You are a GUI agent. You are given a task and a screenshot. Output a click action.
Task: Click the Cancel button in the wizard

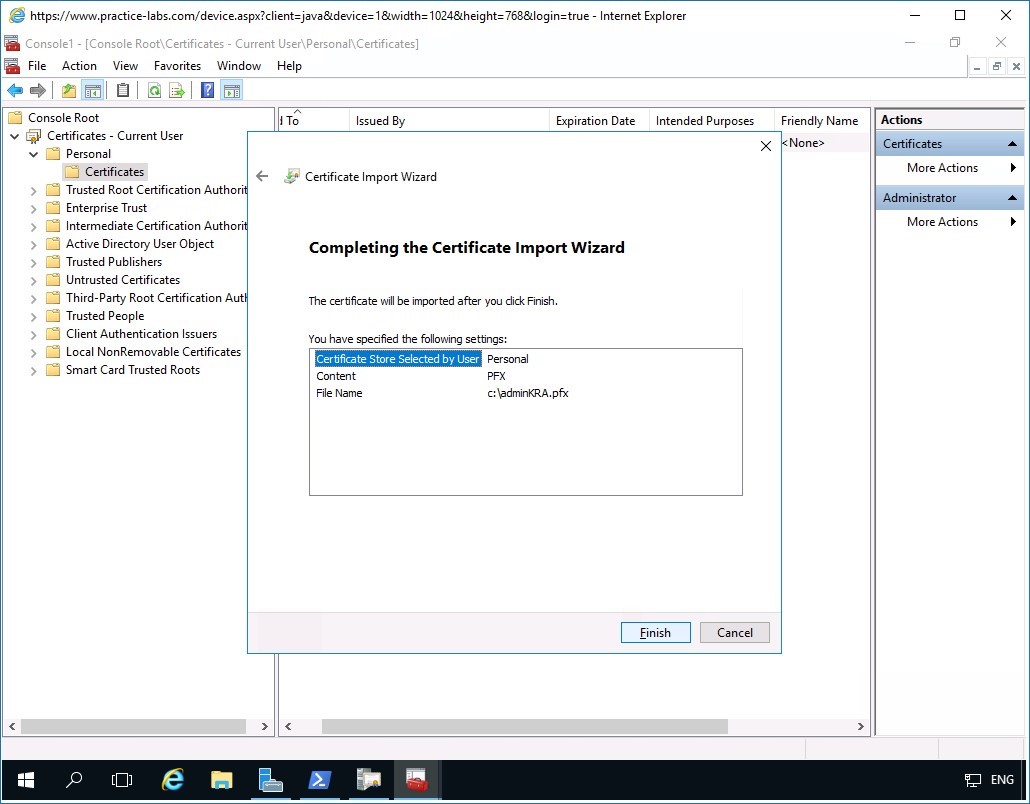point(734,633)
